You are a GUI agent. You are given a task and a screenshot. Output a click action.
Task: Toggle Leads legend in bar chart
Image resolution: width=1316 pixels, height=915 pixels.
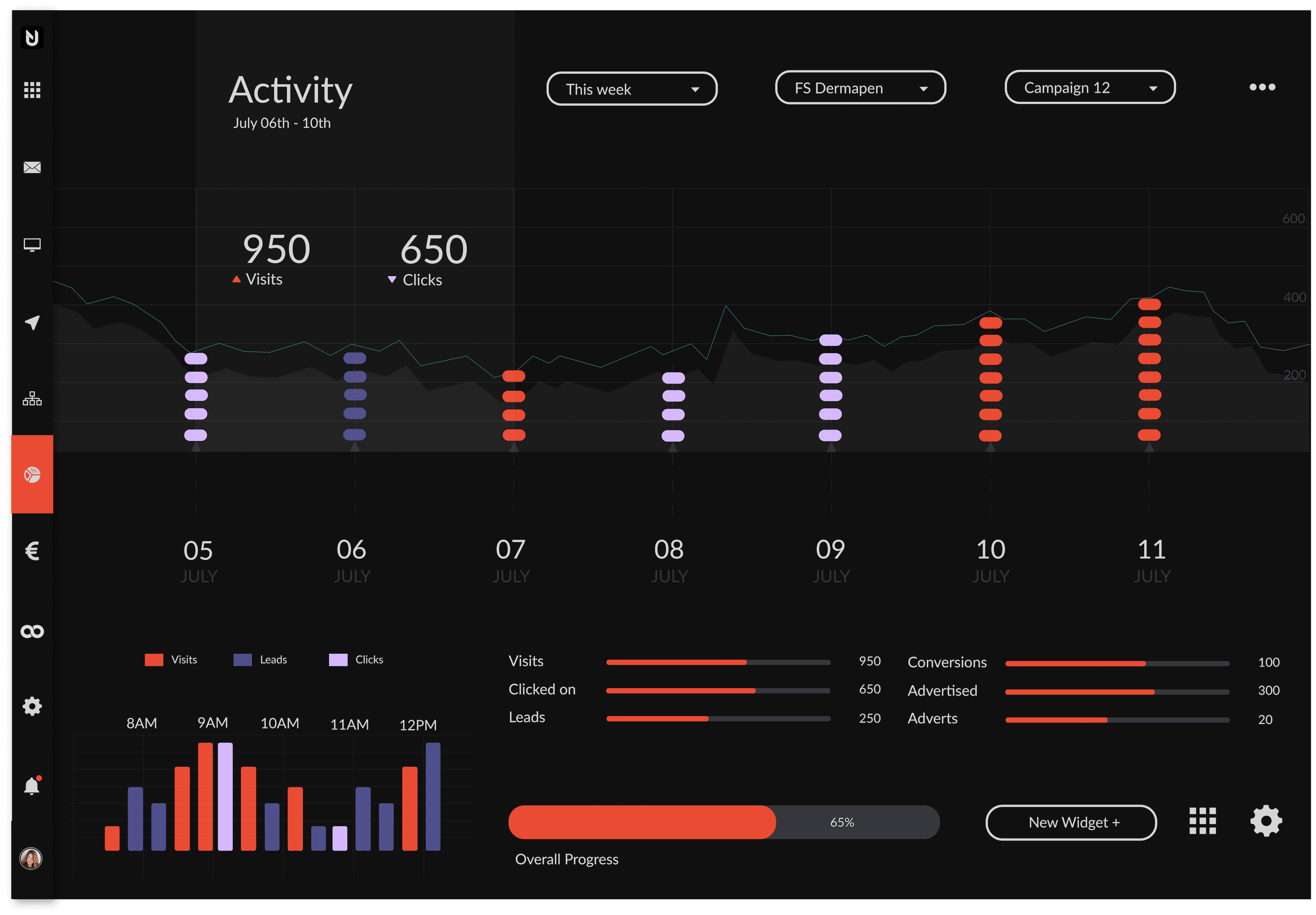point(260,660)
